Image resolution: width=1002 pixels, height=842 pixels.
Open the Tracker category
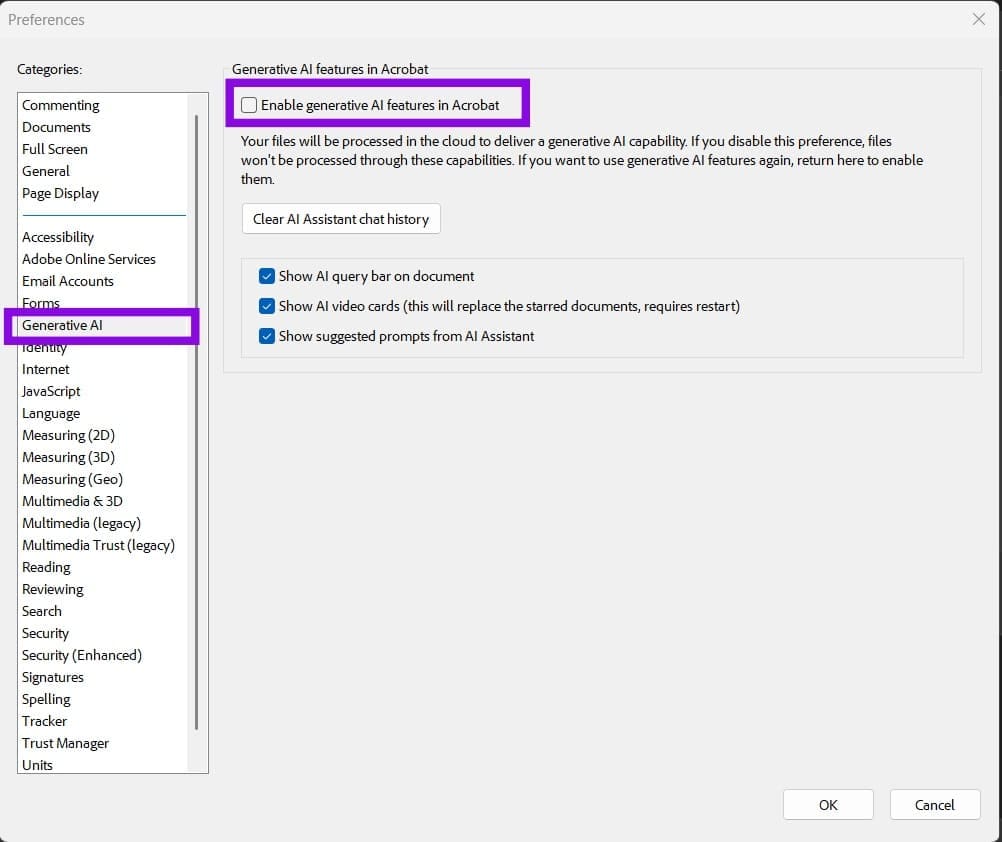pos(44,721)
